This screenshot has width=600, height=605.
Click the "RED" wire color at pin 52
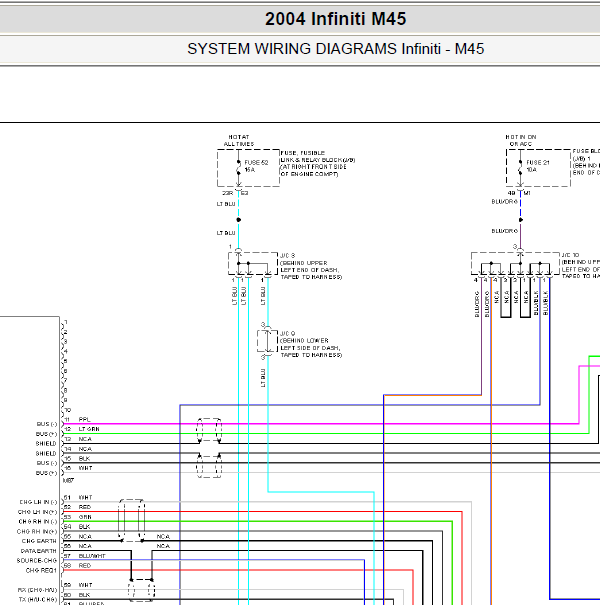pos(85,507)
